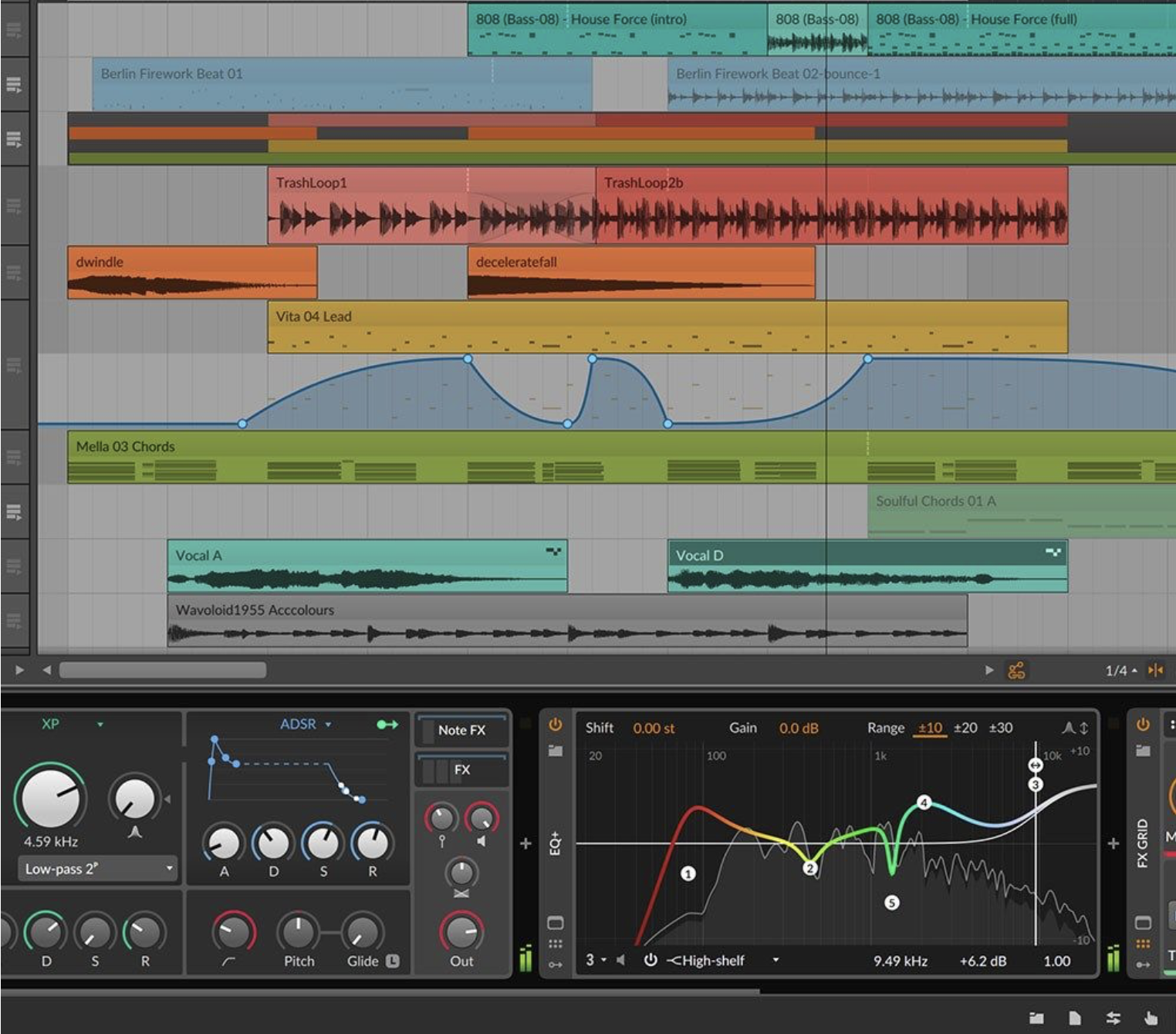Click the band Q value 1.00
Screen dimensions: 1176x1034
tap(1056, 961)
